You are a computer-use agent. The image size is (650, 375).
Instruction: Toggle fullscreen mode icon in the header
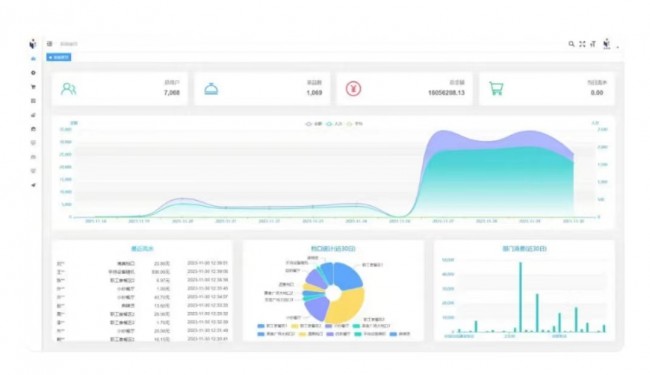click(582, 44)
